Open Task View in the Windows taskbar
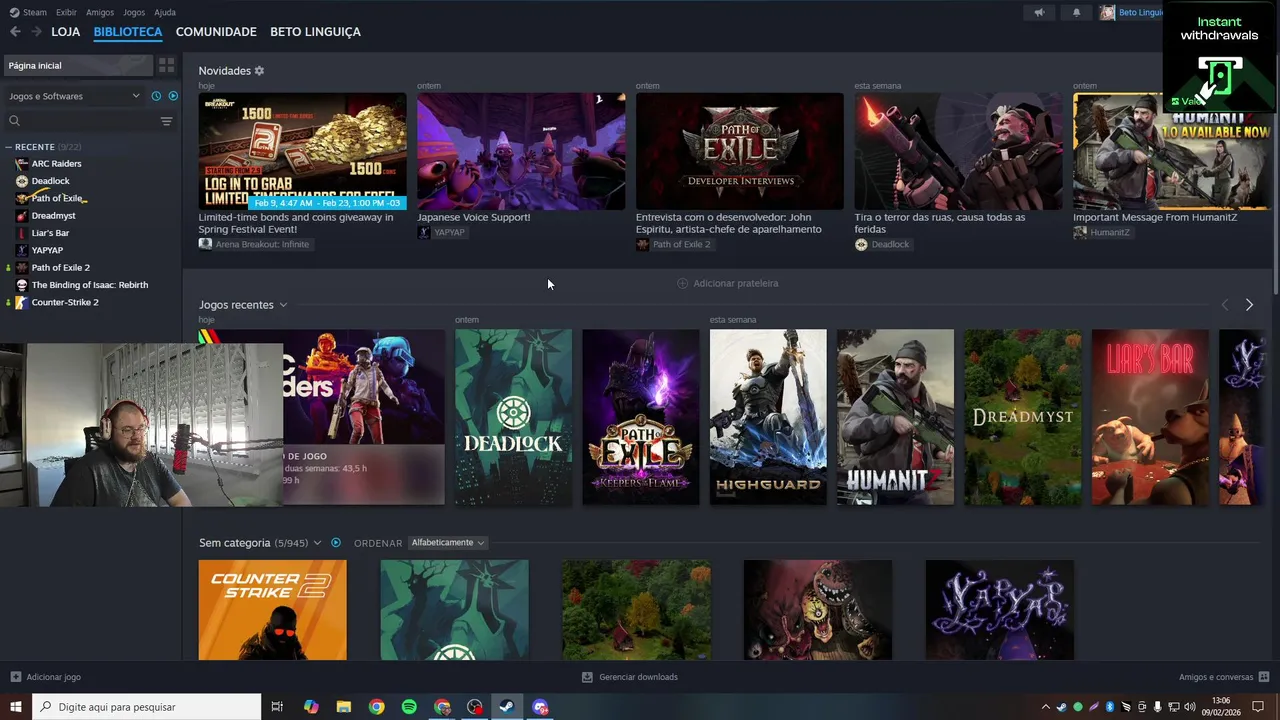The image size is (1280, 720). 277,707
